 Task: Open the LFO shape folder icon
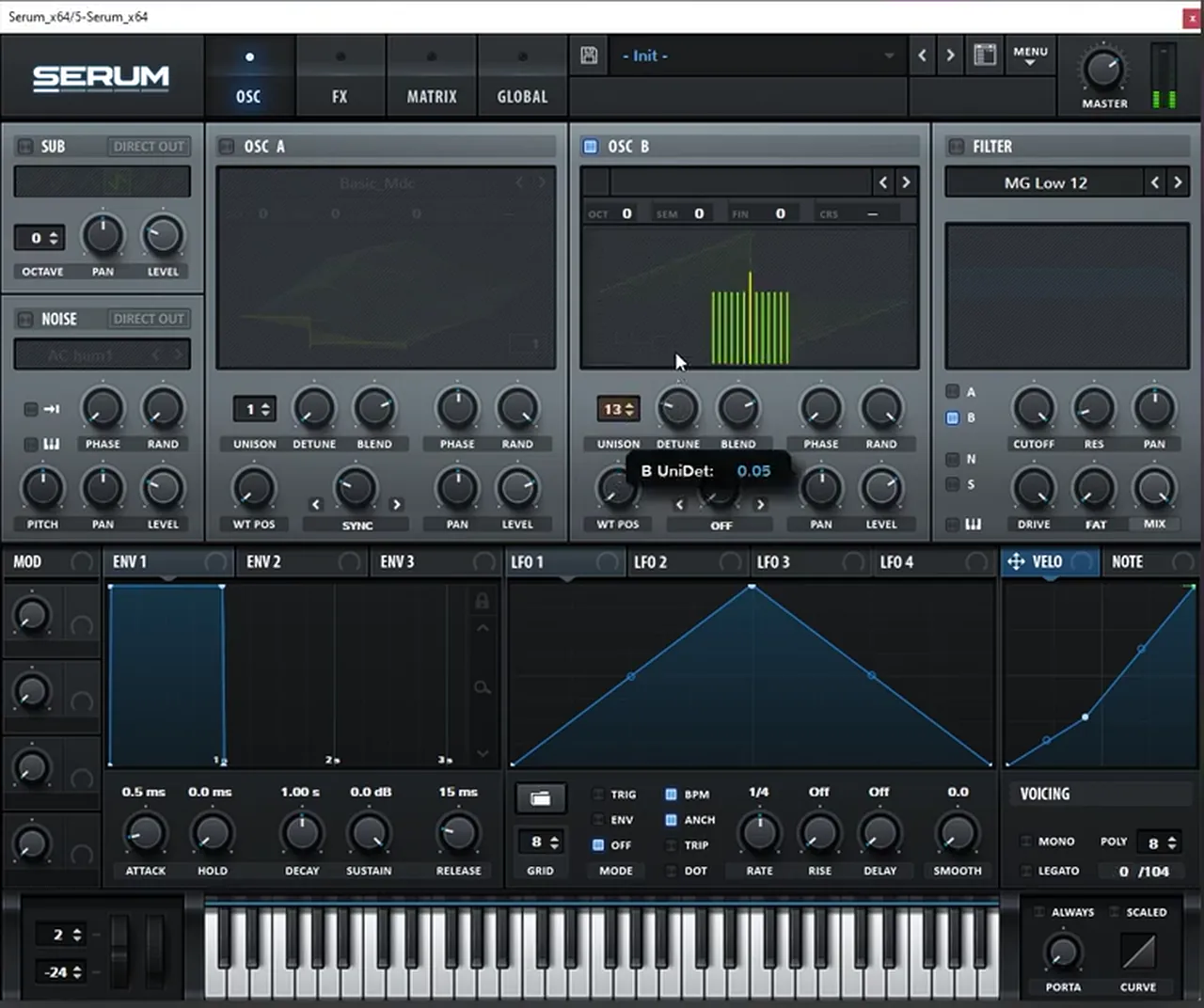click(541, 798)
